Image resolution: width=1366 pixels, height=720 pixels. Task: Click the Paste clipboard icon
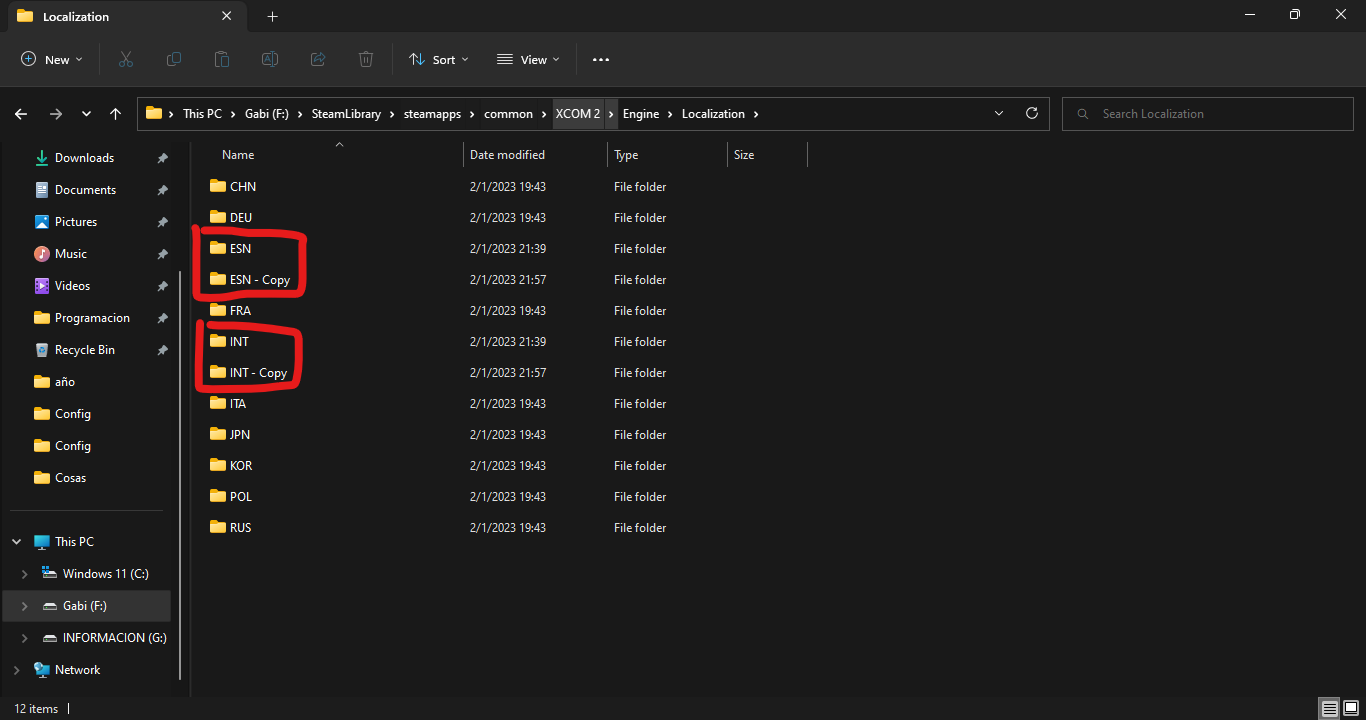(x=222, y=60)
